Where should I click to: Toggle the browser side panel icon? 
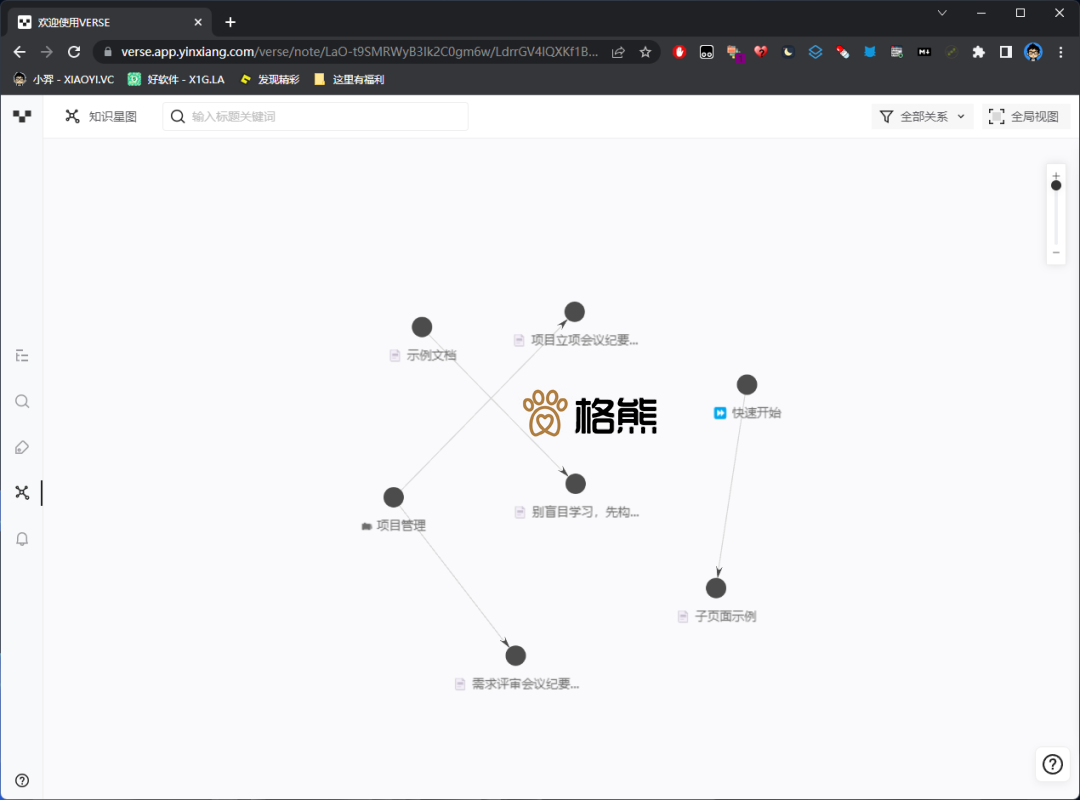point(1006,52)
